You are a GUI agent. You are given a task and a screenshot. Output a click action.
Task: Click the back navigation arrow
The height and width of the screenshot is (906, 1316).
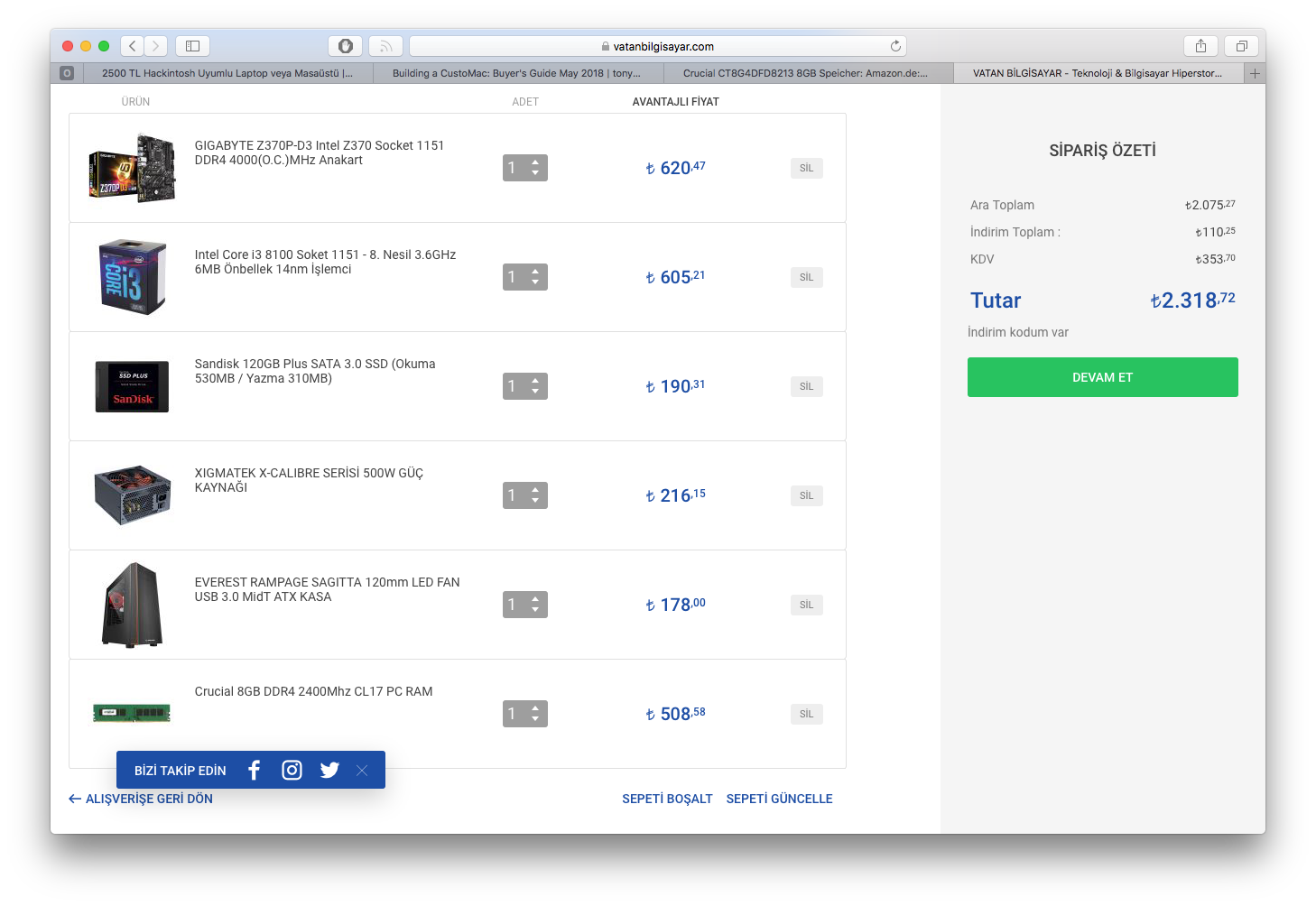131,45
